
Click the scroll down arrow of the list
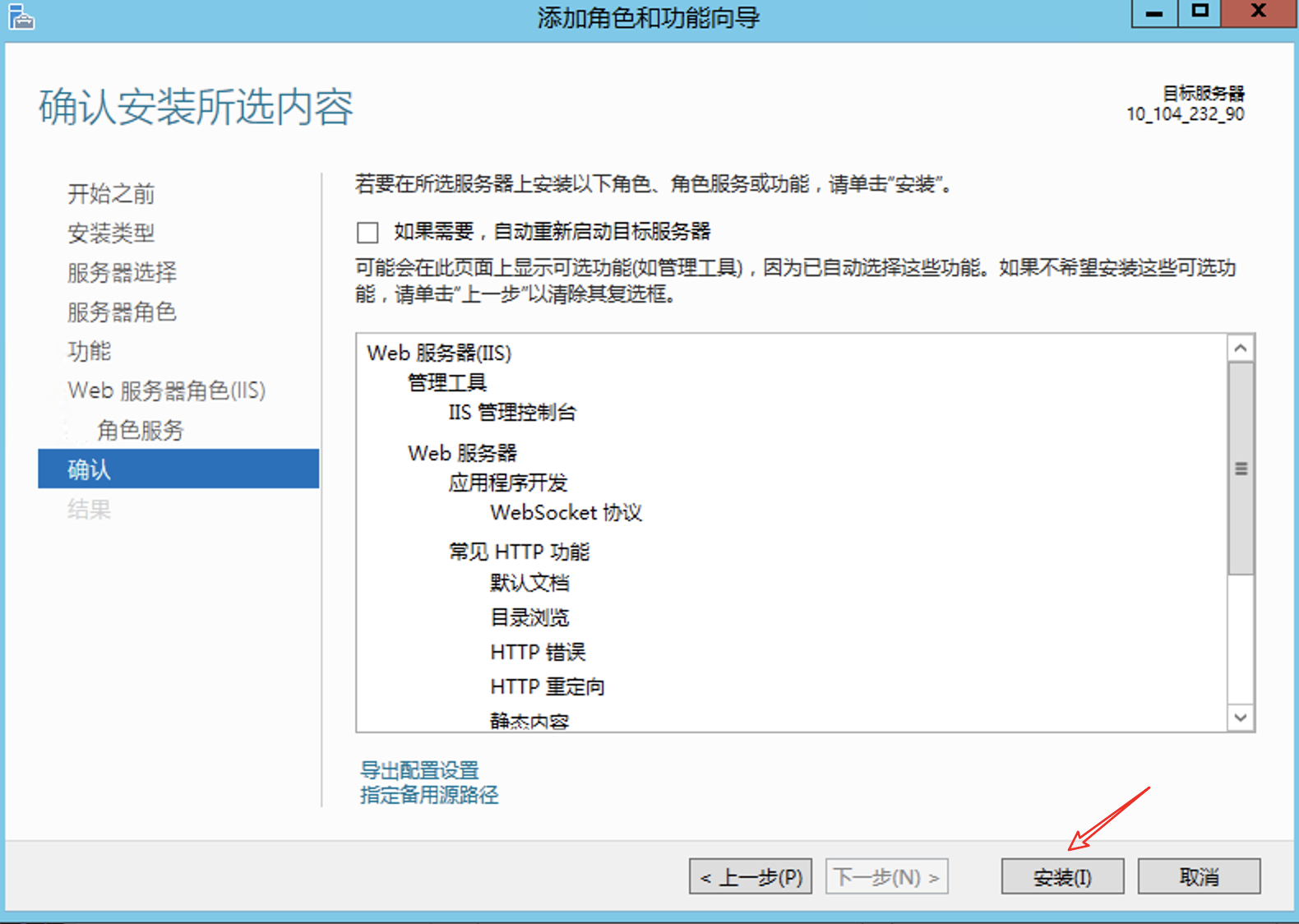pos(1241,718)
